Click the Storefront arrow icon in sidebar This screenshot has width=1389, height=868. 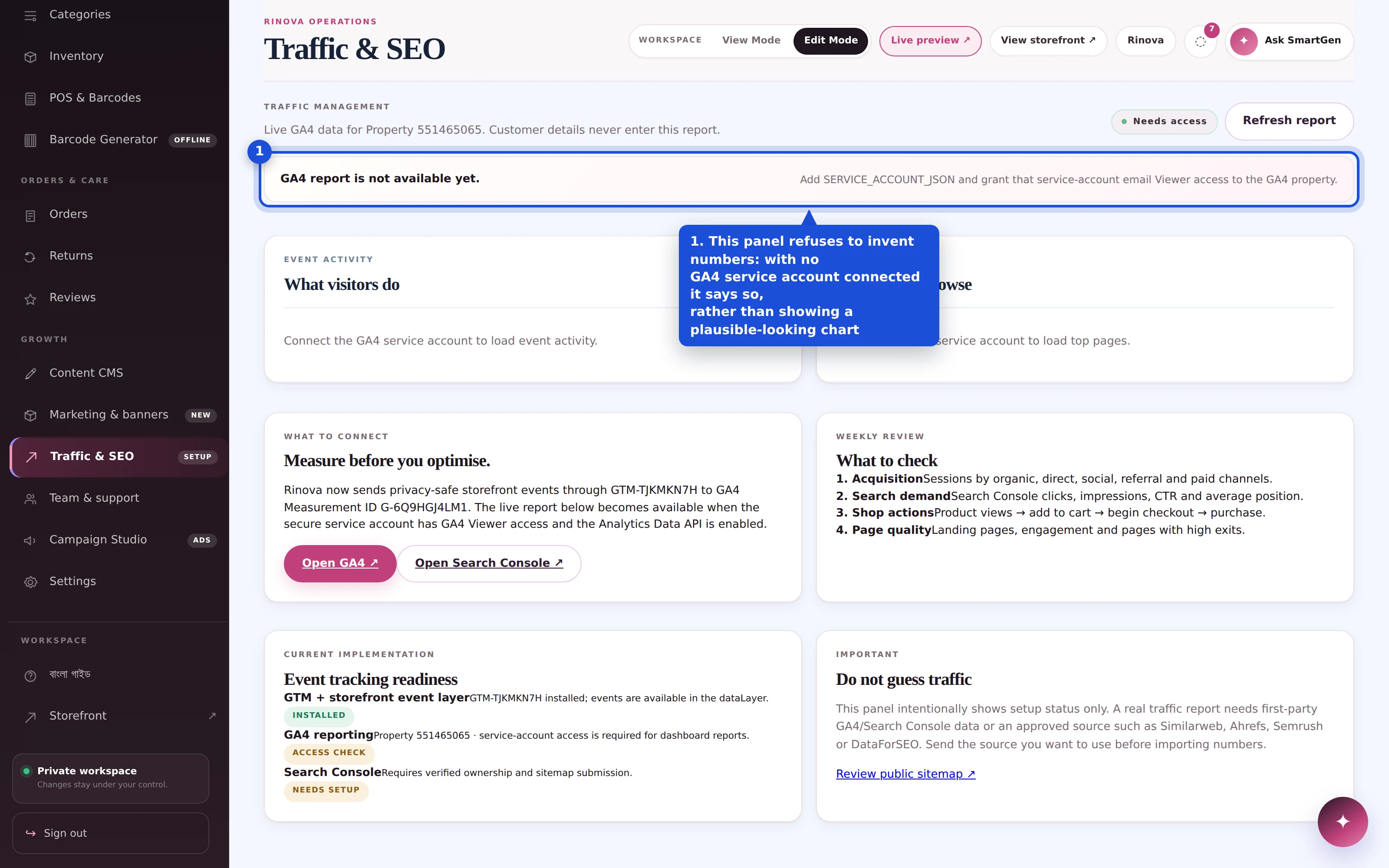coord(30,717)
